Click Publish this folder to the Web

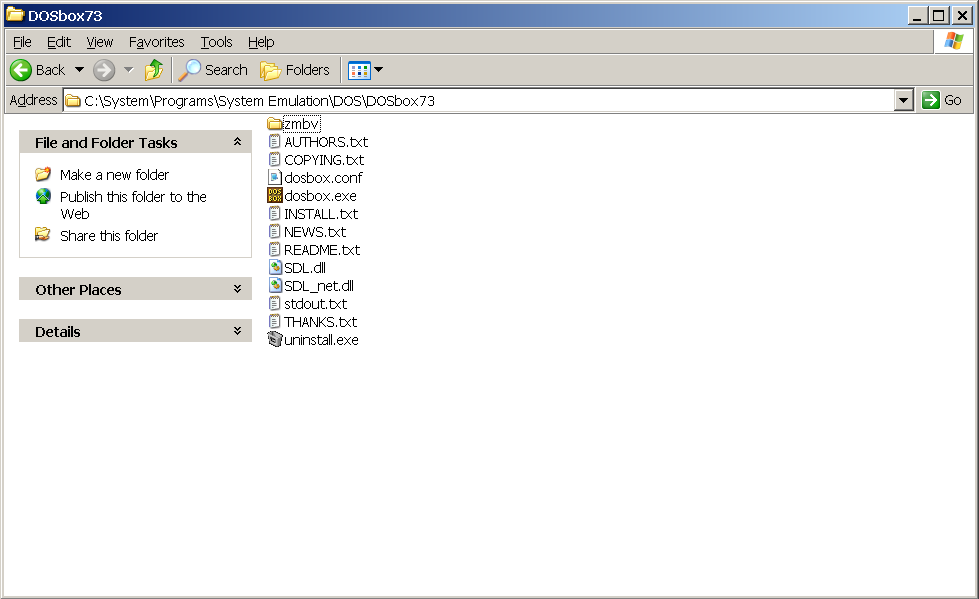(x=133, y=205)
